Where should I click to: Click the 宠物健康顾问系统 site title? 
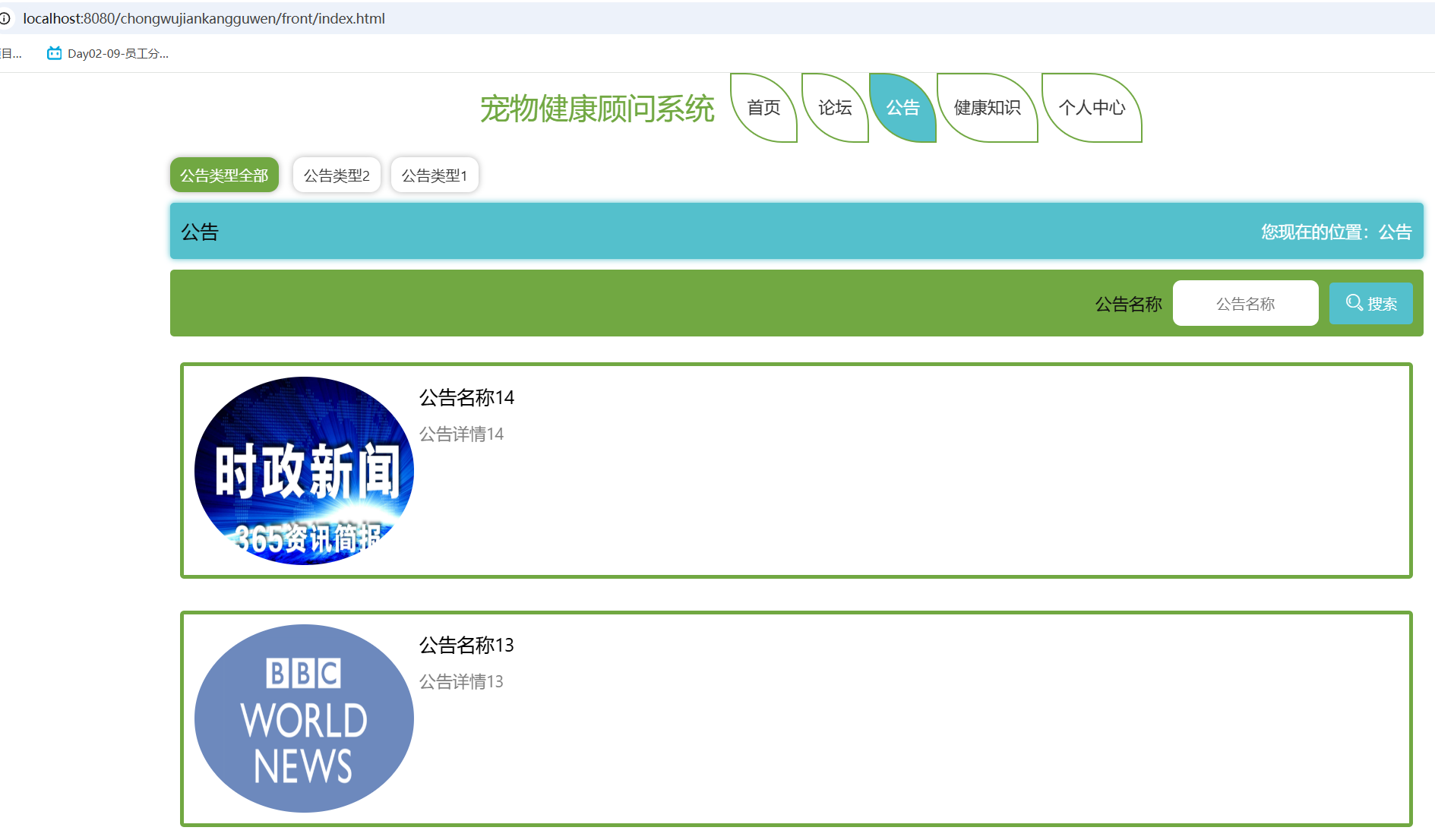(x=597, y=109)
